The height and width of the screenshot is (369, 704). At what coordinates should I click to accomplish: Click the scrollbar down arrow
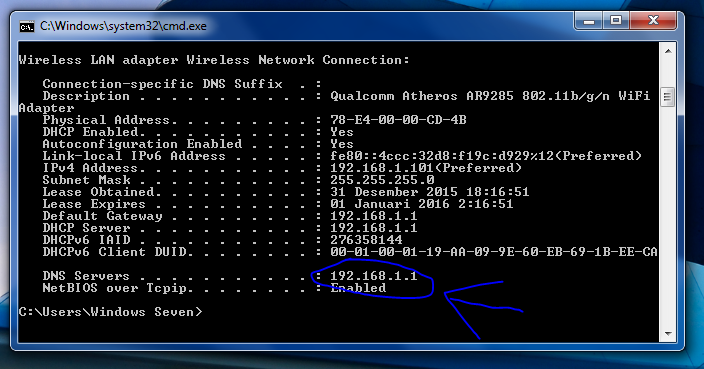(x=668, y=334)
